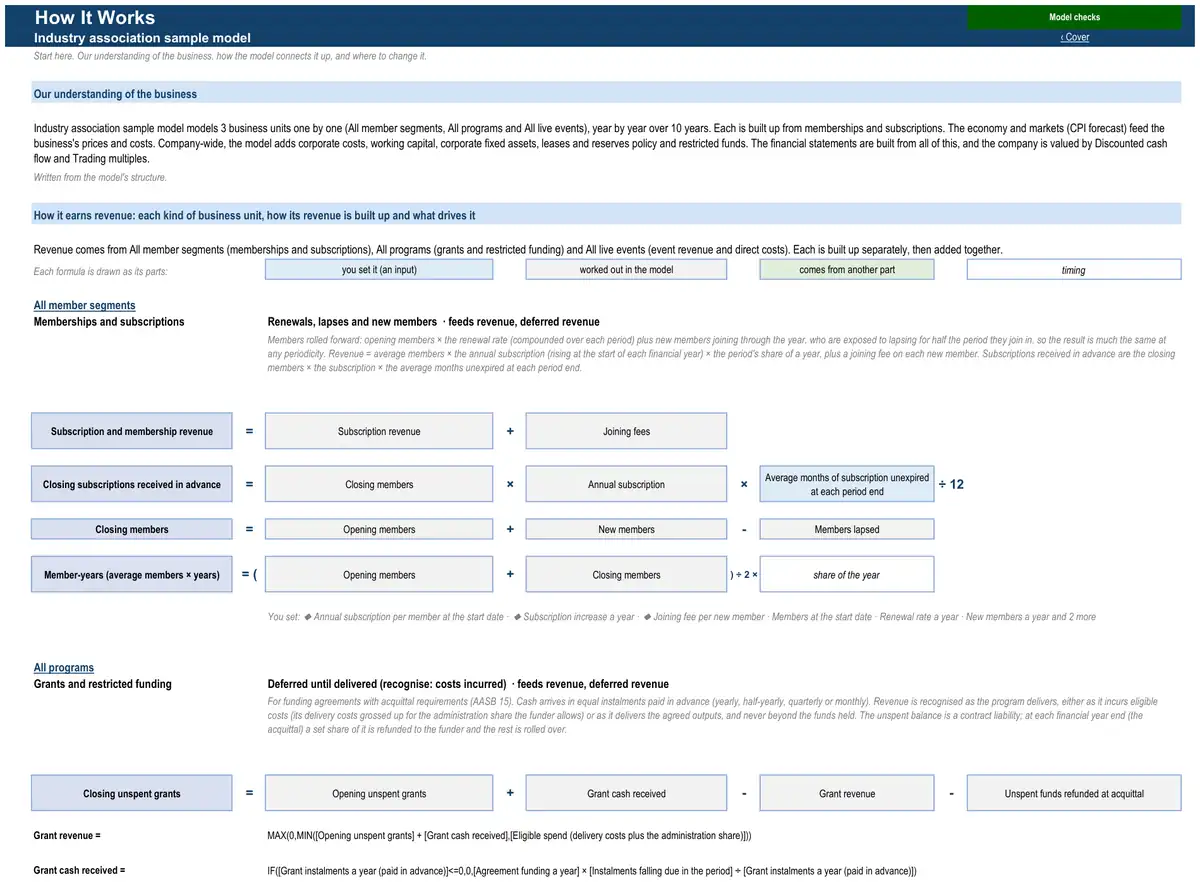
Task: Click 'Renewals, lapses and new members' heading
Action: point(352,322)
